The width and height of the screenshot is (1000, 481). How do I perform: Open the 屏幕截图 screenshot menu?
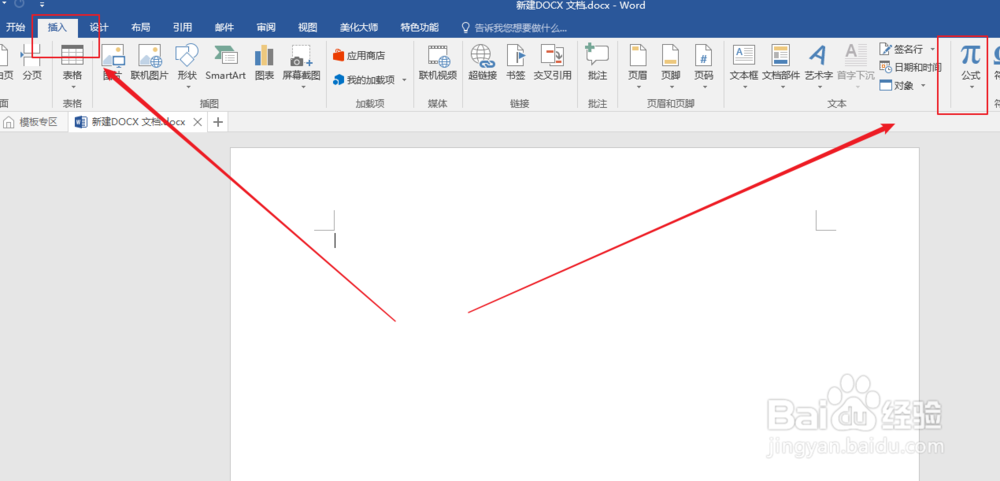click(301, 66)
